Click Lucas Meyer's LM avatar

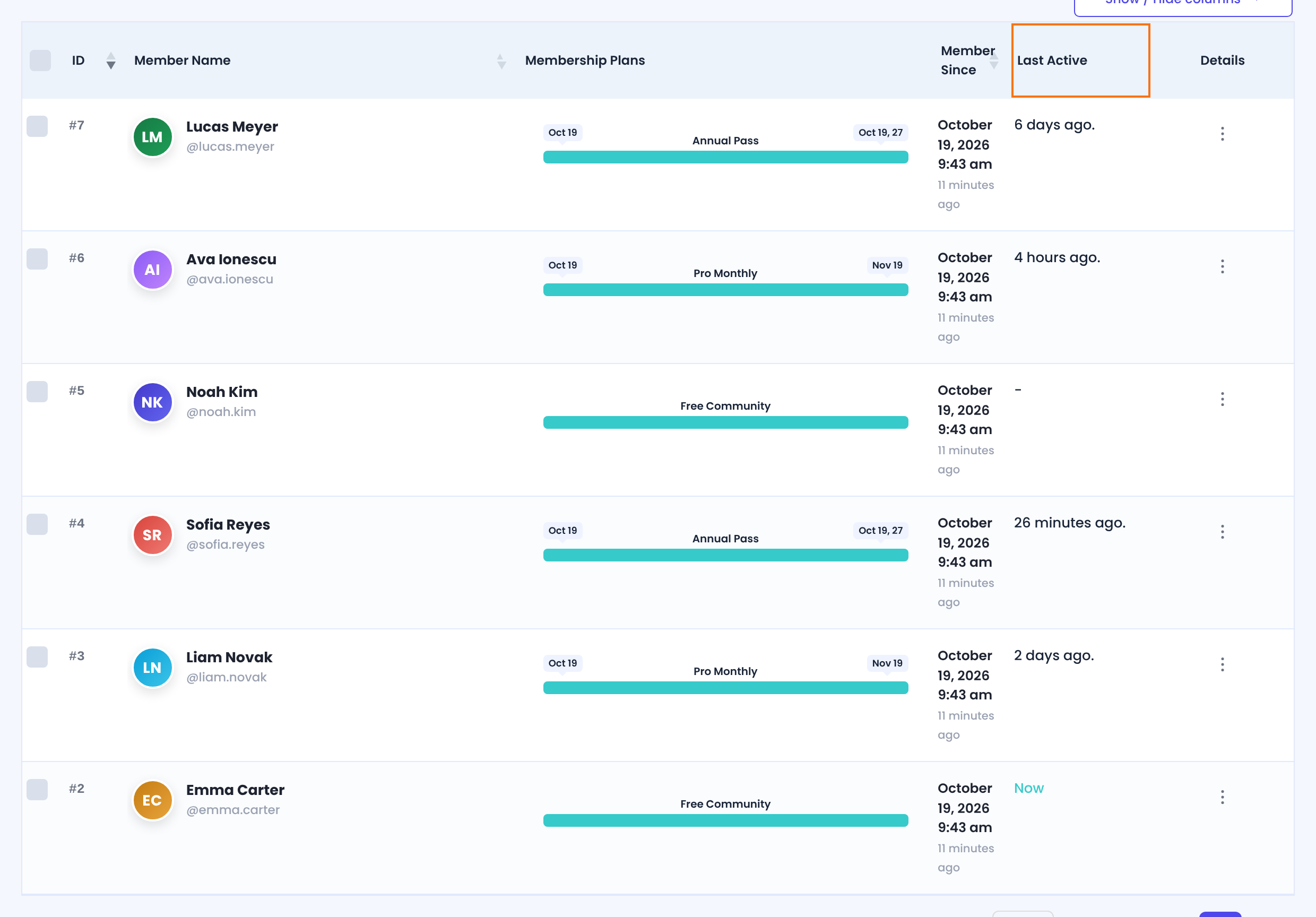point(152,137)
